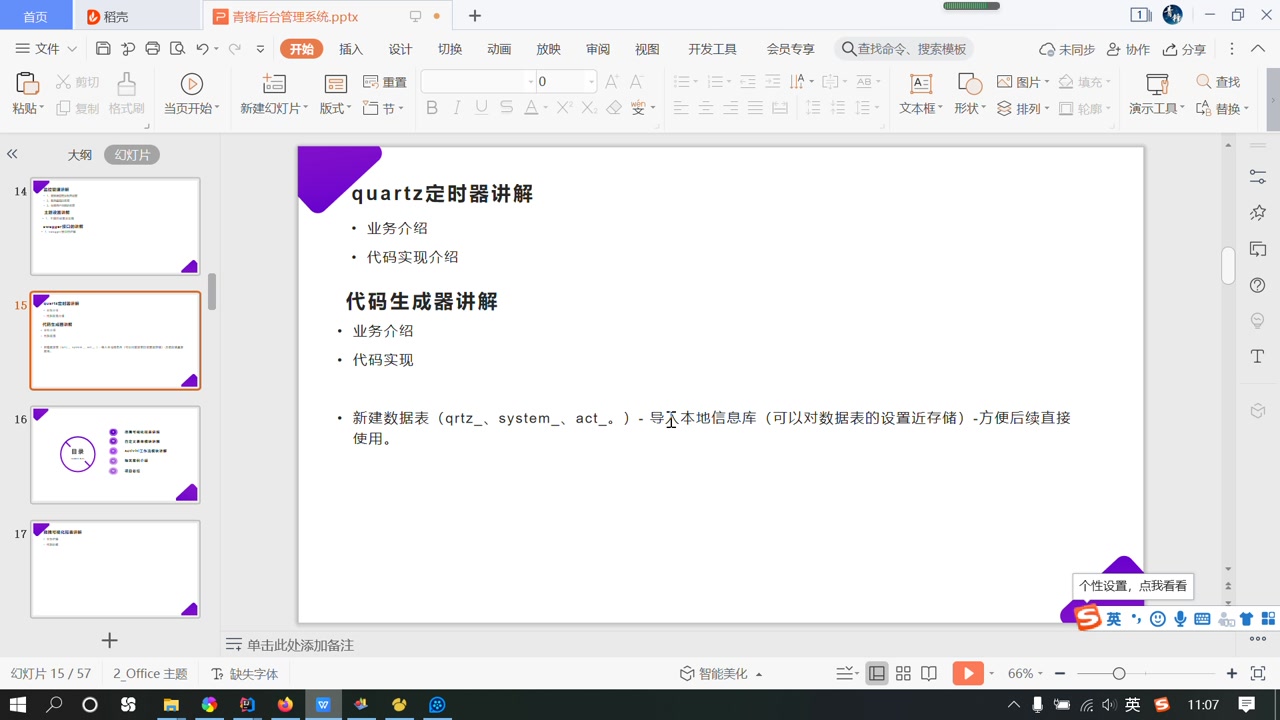
Task: Click the Collaborate (协作) button
Action: tap(1128, 49)
